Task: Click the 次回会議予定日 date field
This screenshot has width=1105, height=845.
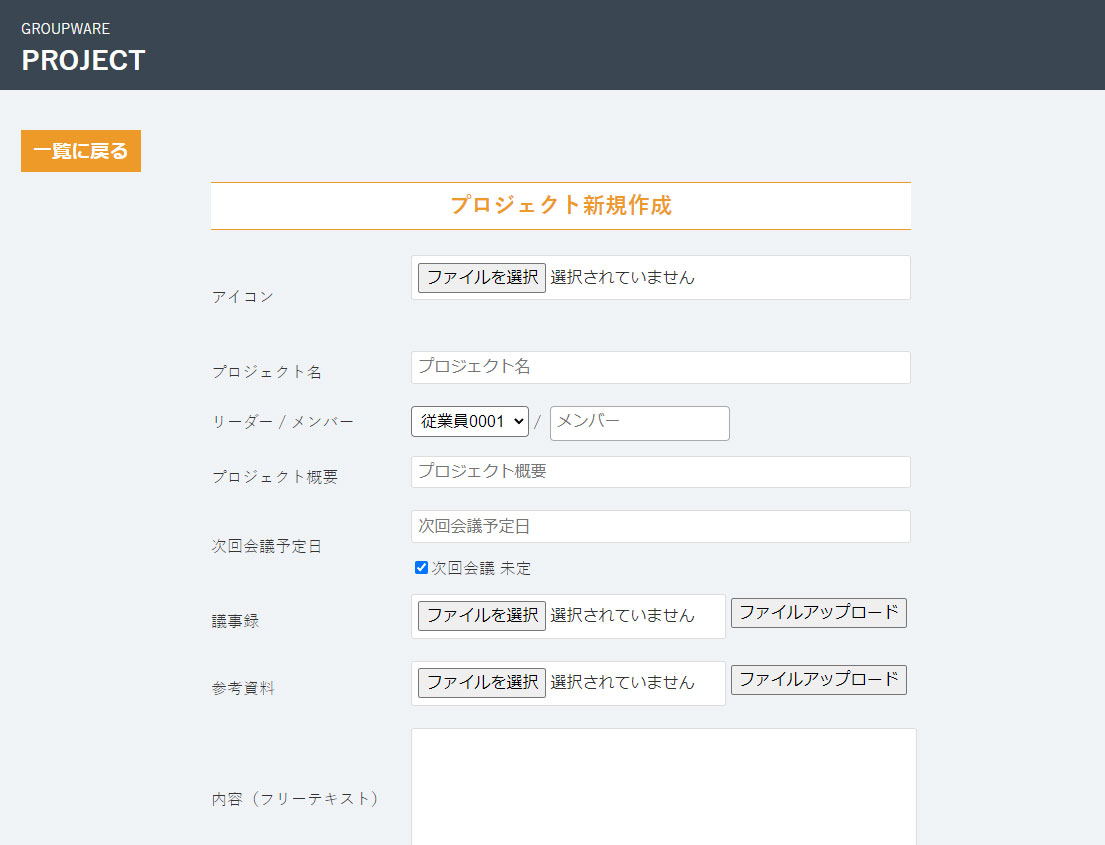Action: [660, 526]
